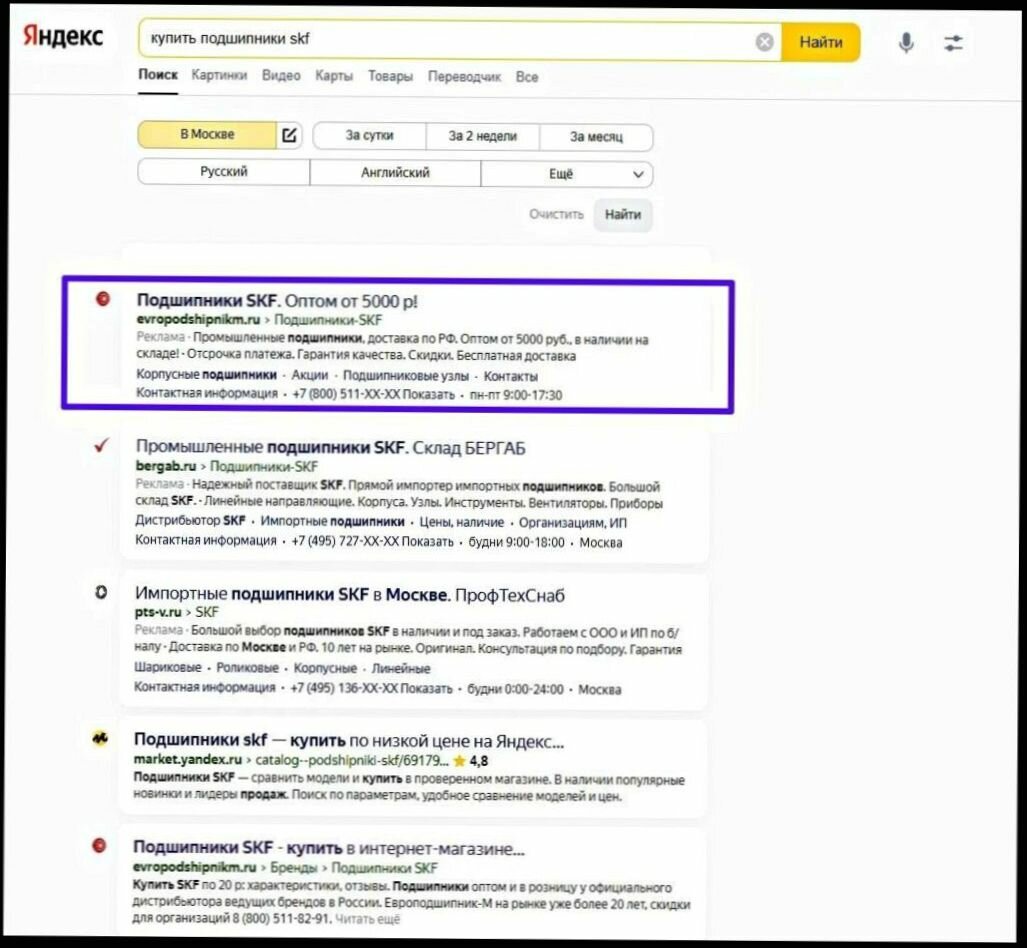Show phone +7 (495) 727-XX-XX

pyautogui.click(x=373, y=541)
